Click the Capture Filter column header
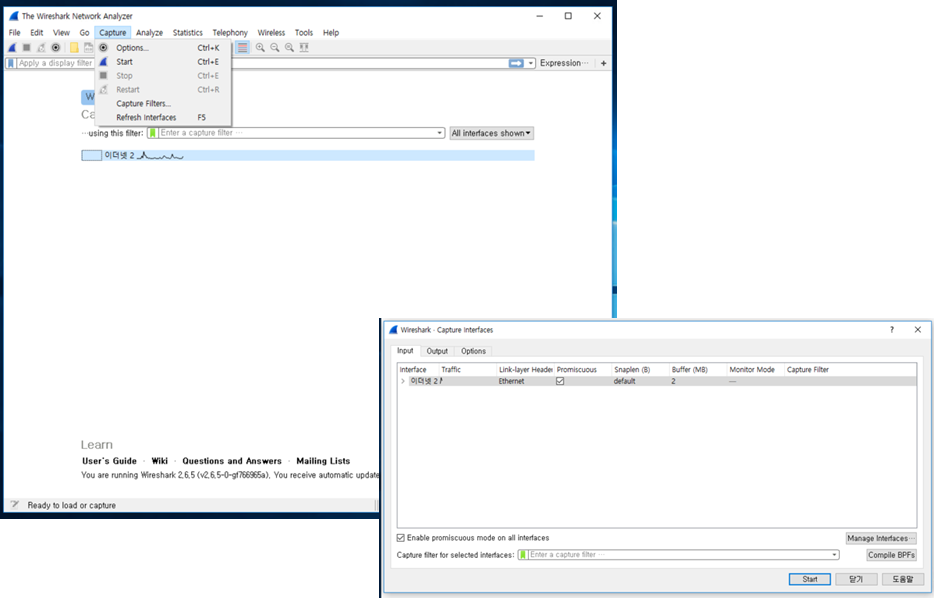The width and height of the screenshot is (934, 598). tap(808, 369)
